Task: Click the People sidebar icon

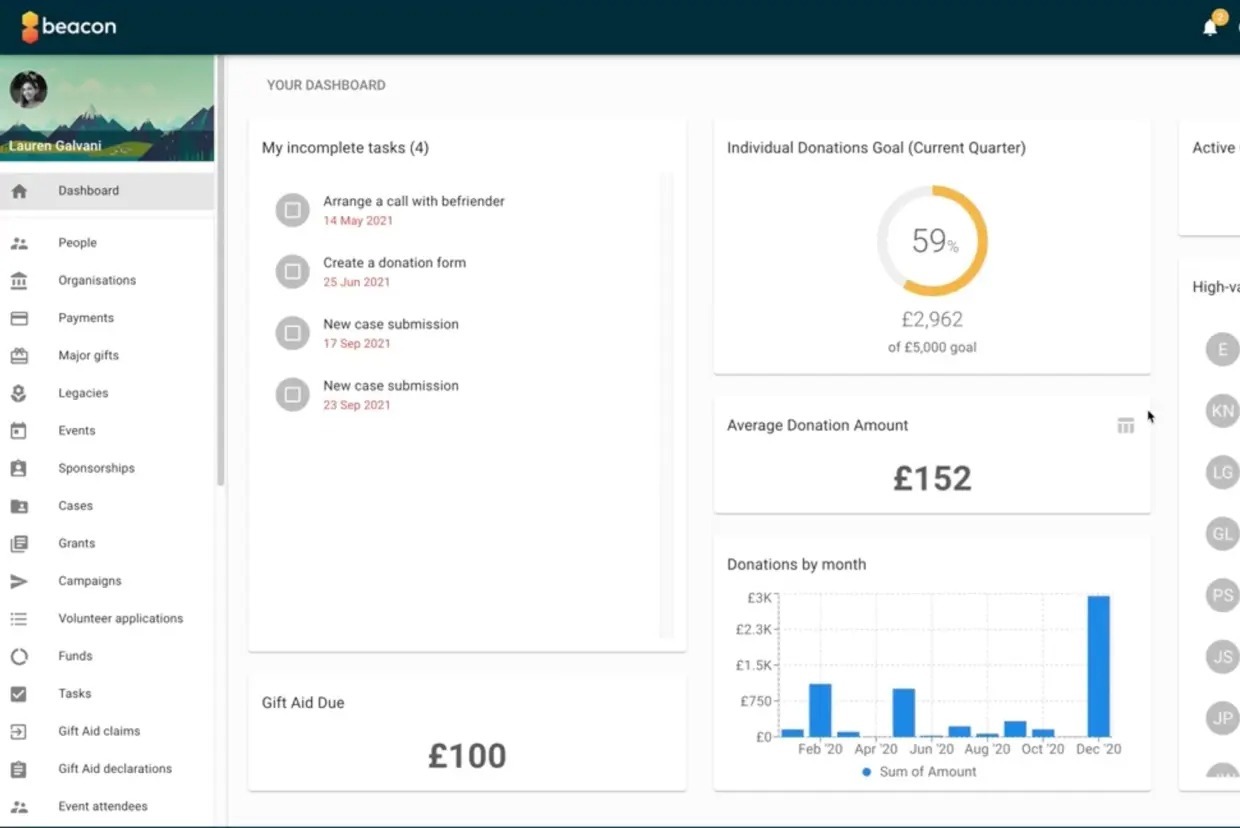Action: [x=19, y=243]
